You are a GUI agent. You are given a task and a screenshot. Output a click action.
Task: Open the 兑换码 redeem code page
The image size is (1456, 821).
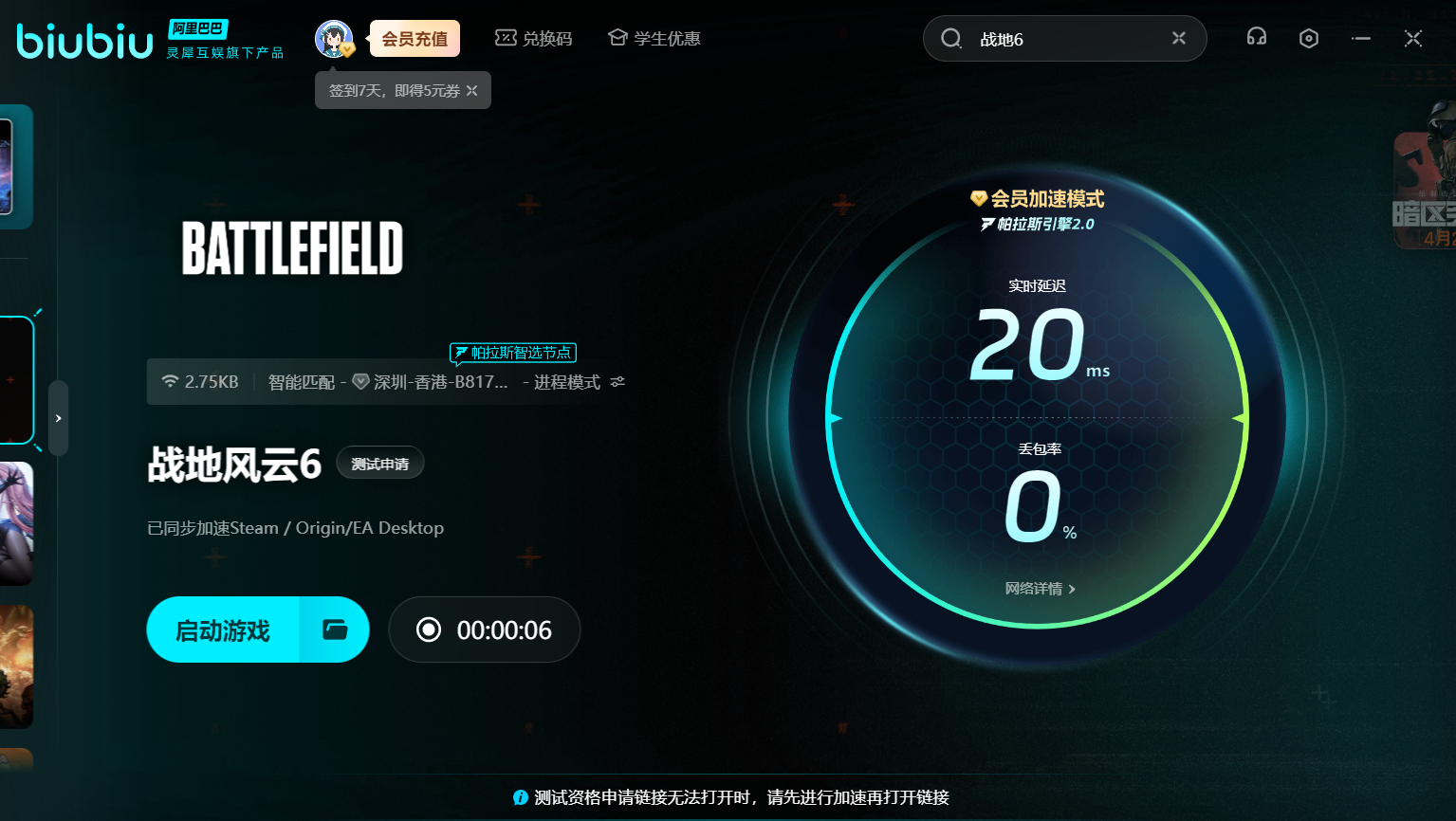pos(534,39)
